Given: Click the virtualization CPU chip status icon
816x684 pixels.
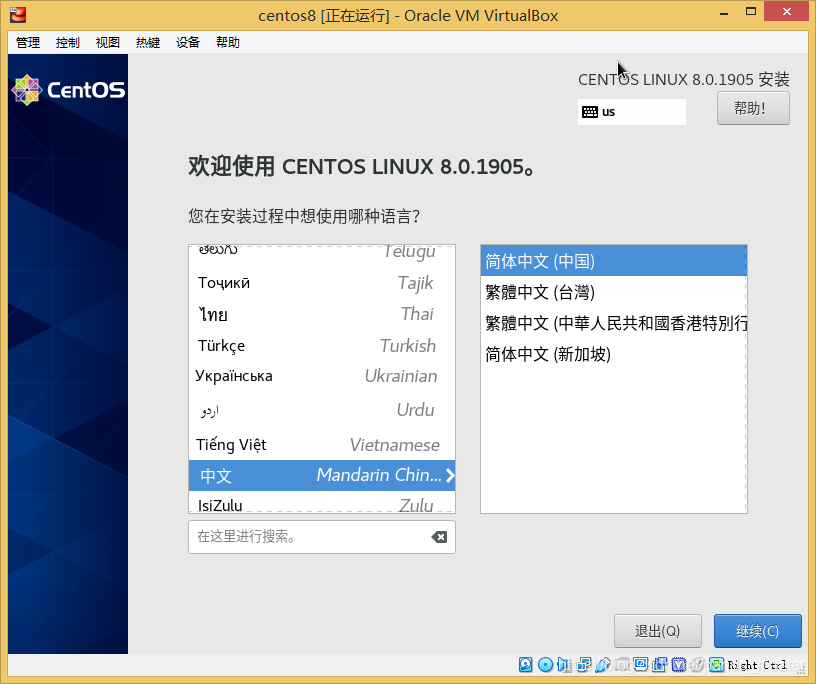Looking at the screenshot, I should [x=679, y=665].
